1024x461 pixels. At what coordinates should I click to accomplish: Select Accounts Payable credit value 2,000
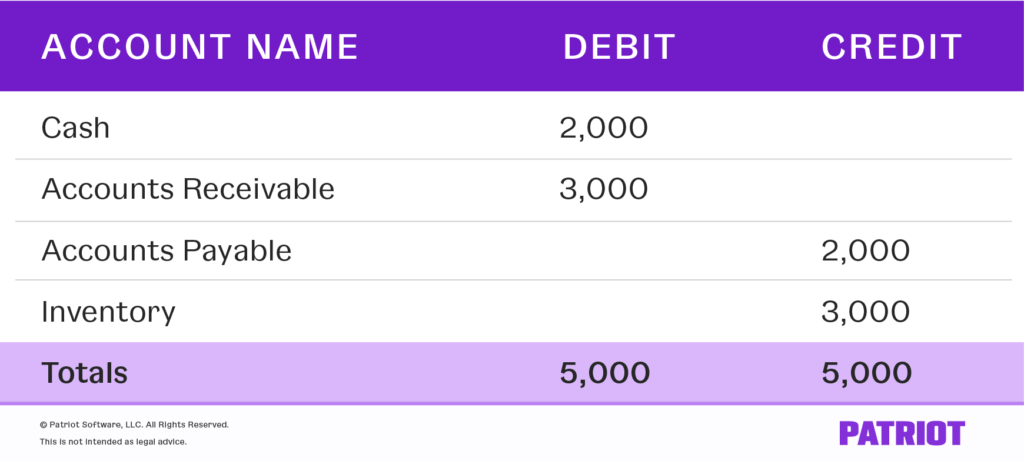pyautogui.click(x=866, y=250)
